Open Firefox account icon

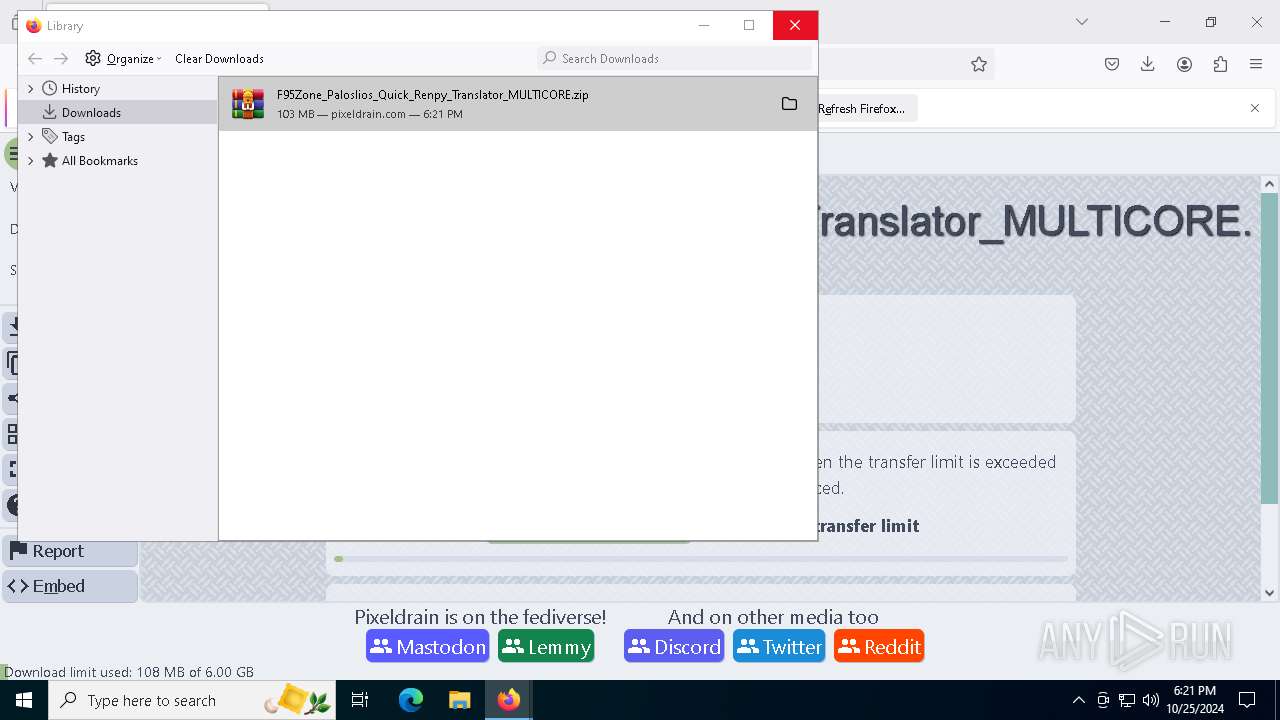1184,64
